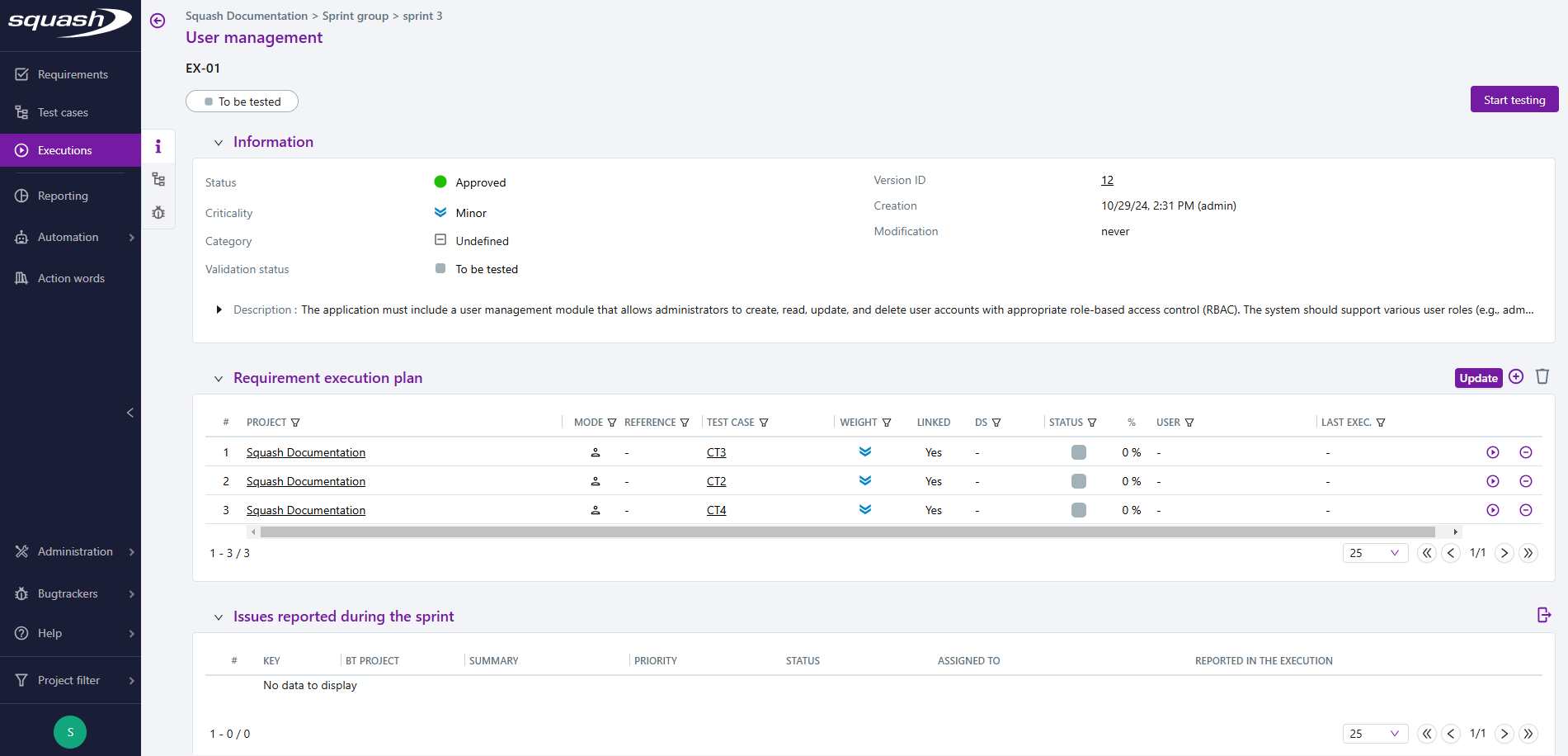Open the tree structure side panel icon
1568x756 pixels.
[158, 180]
